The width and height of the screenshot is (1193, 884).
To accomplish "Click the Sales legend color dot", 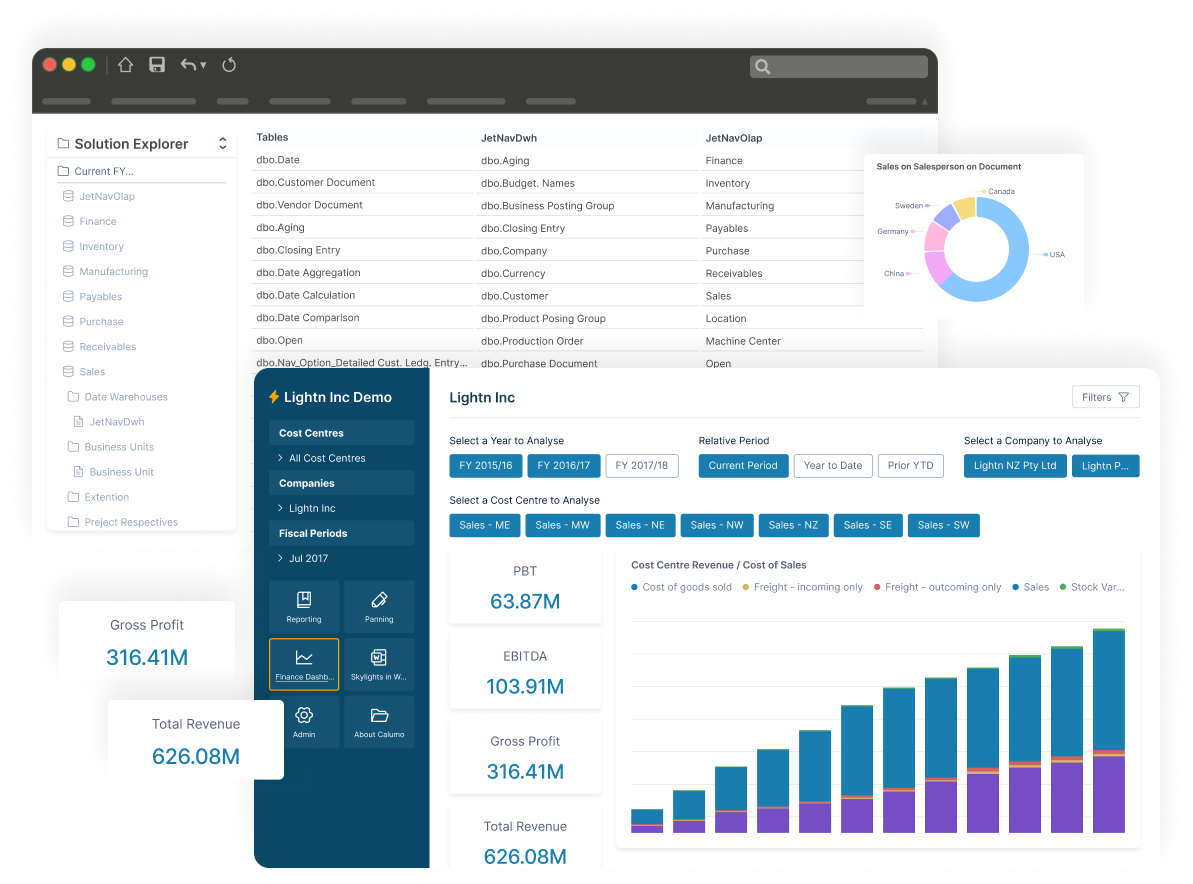I will tap(1016, 588).
